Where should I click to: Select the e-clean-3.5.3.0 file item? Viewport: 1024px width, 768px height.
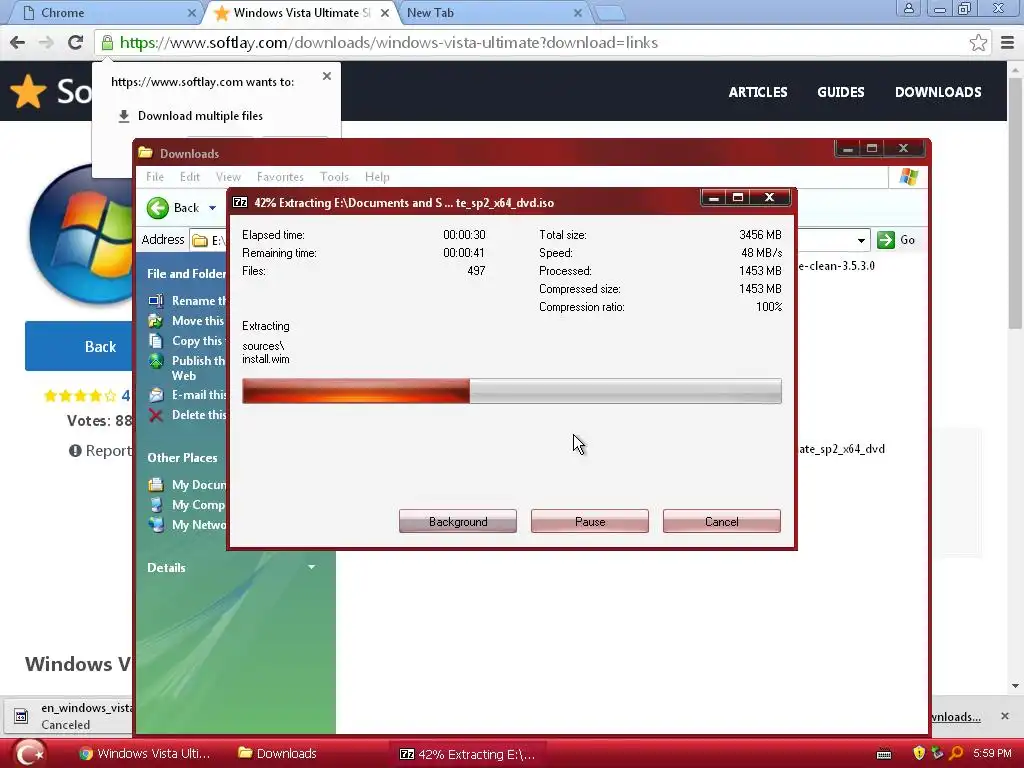coord(837,266)
